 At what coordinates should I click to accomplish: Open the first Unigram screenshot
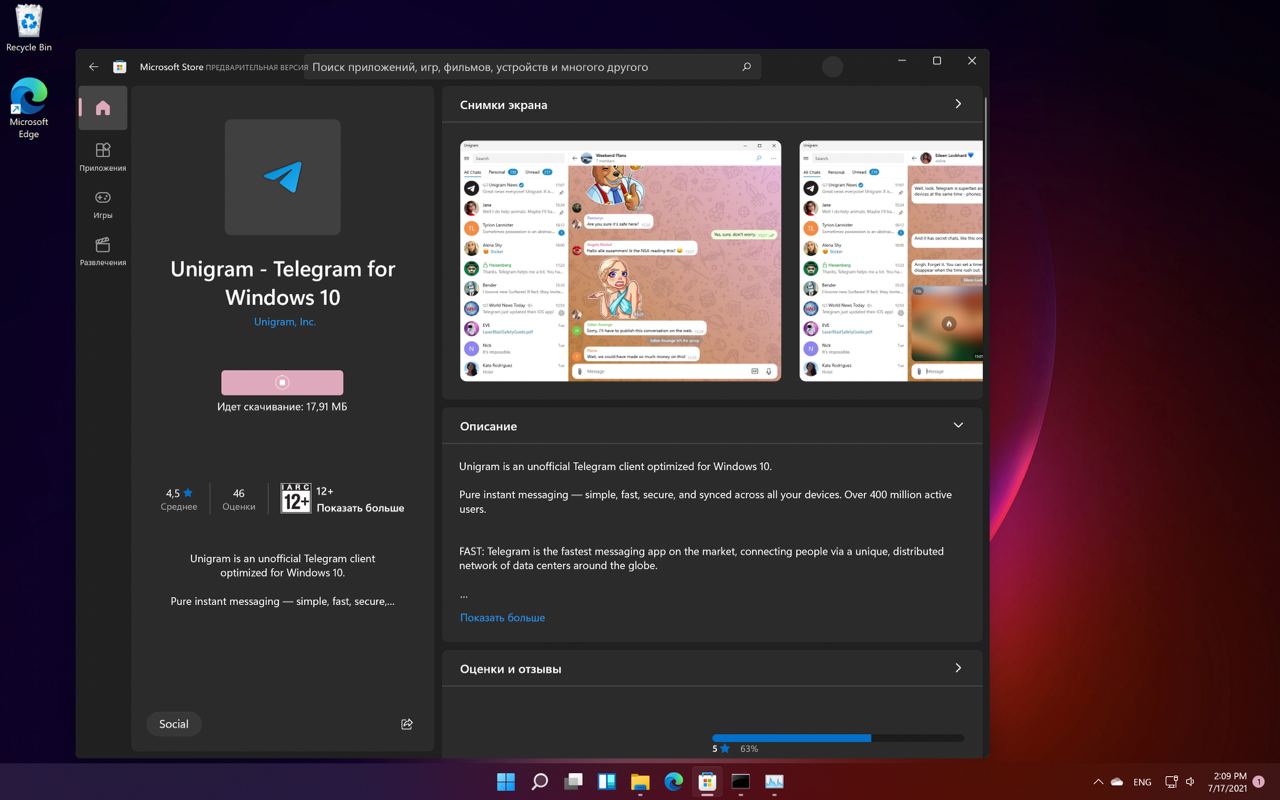pyautogui.click(x=620, y=260)
